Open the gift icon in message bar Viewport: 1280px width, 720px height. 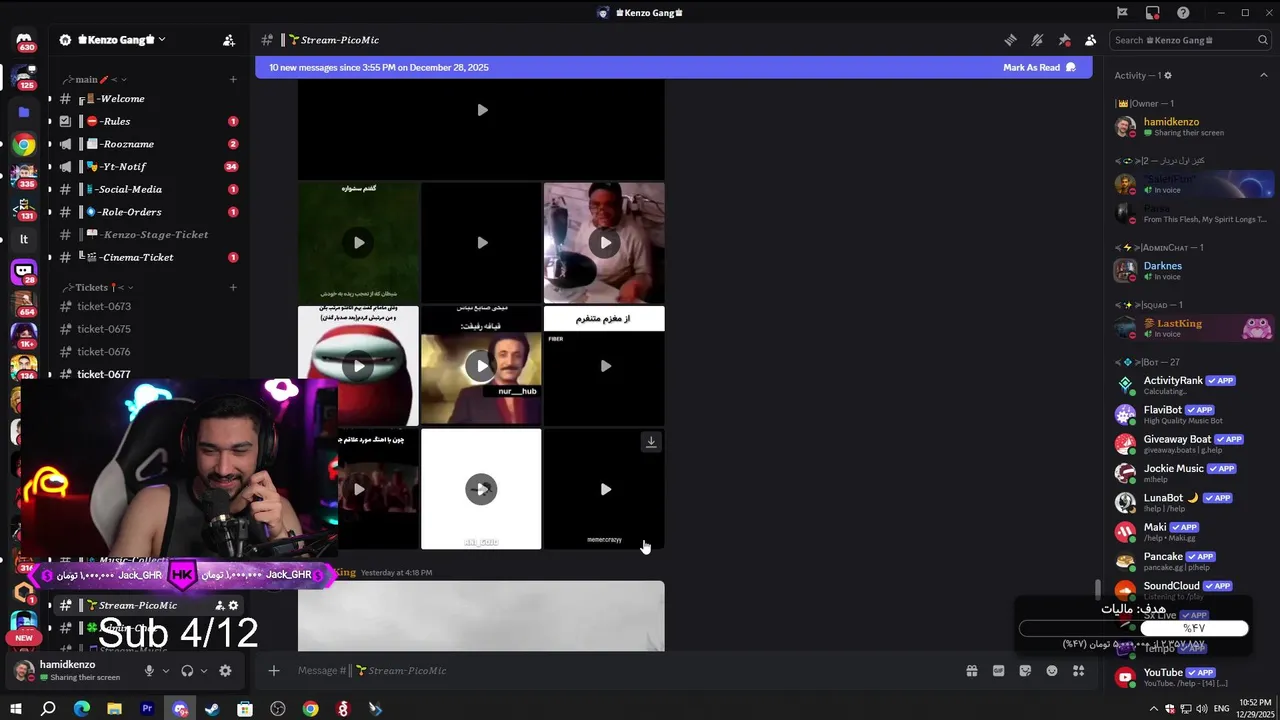(x=971, y=671)
